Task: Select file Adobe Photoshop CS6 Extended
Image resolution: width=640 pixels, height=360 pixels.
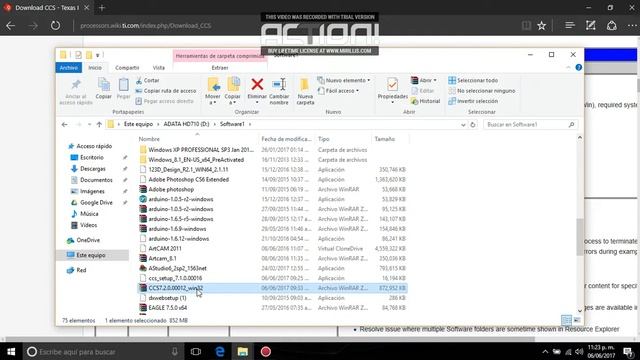Action: 189,180
